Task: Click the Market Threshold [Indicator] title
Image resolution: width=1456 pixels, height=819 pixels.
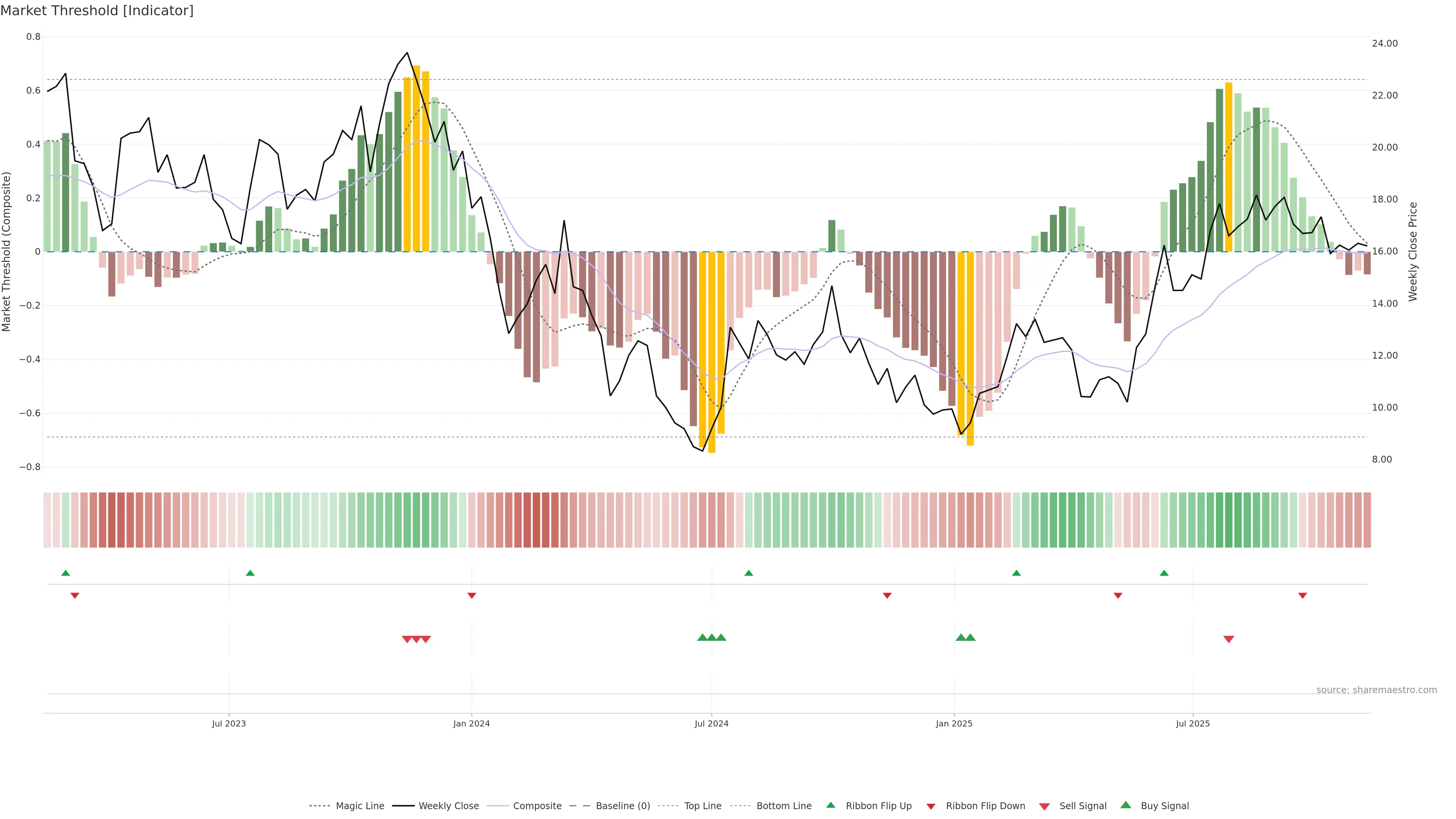Action: tap(97, 11)
